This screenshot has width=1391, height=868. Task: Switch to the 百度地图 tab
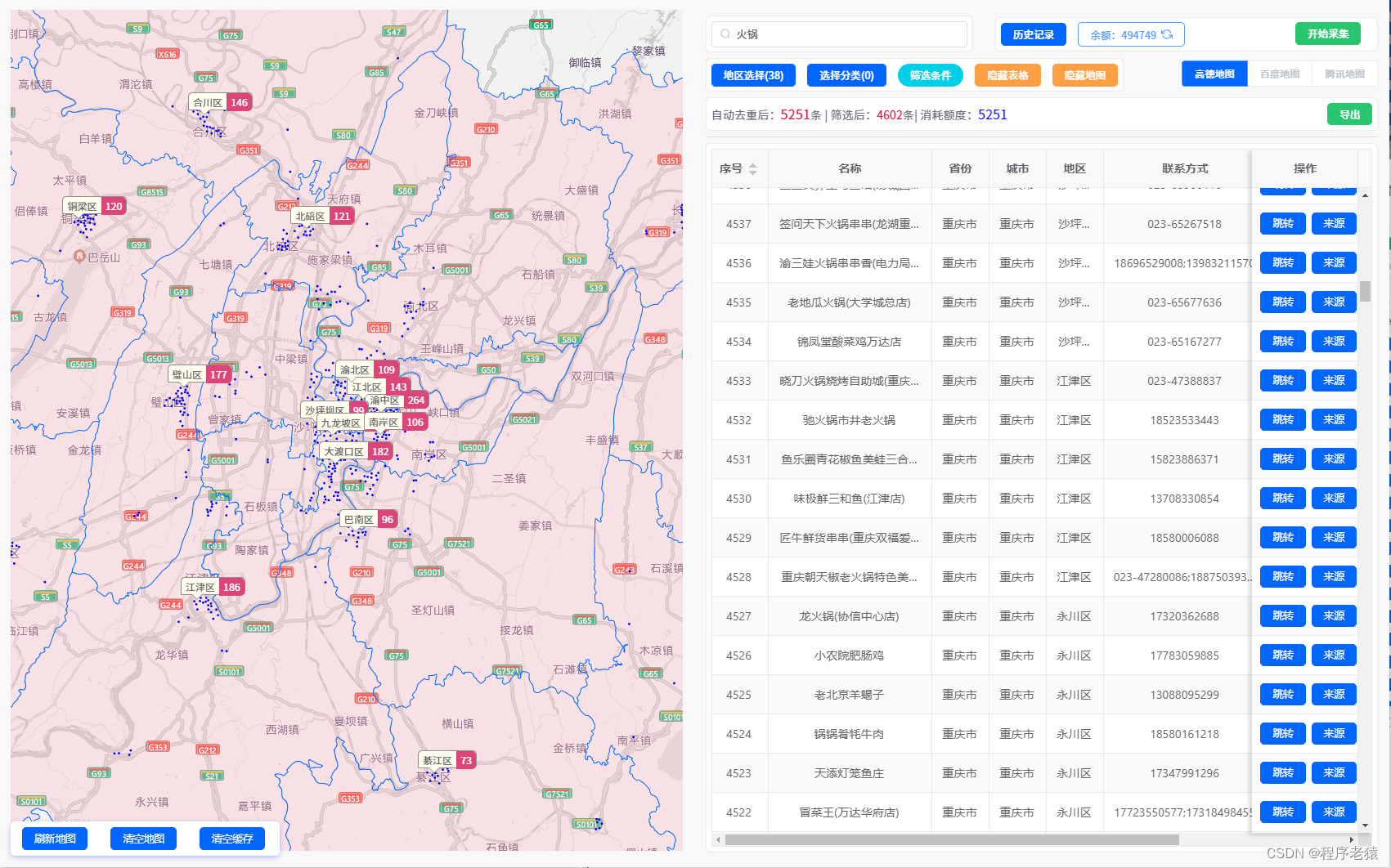1280,74
